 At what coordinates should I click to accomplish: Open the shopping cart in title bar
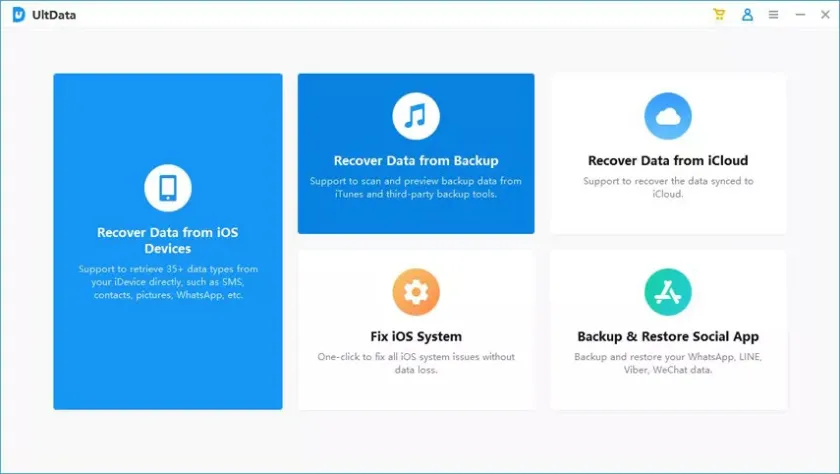click(719, 15)
